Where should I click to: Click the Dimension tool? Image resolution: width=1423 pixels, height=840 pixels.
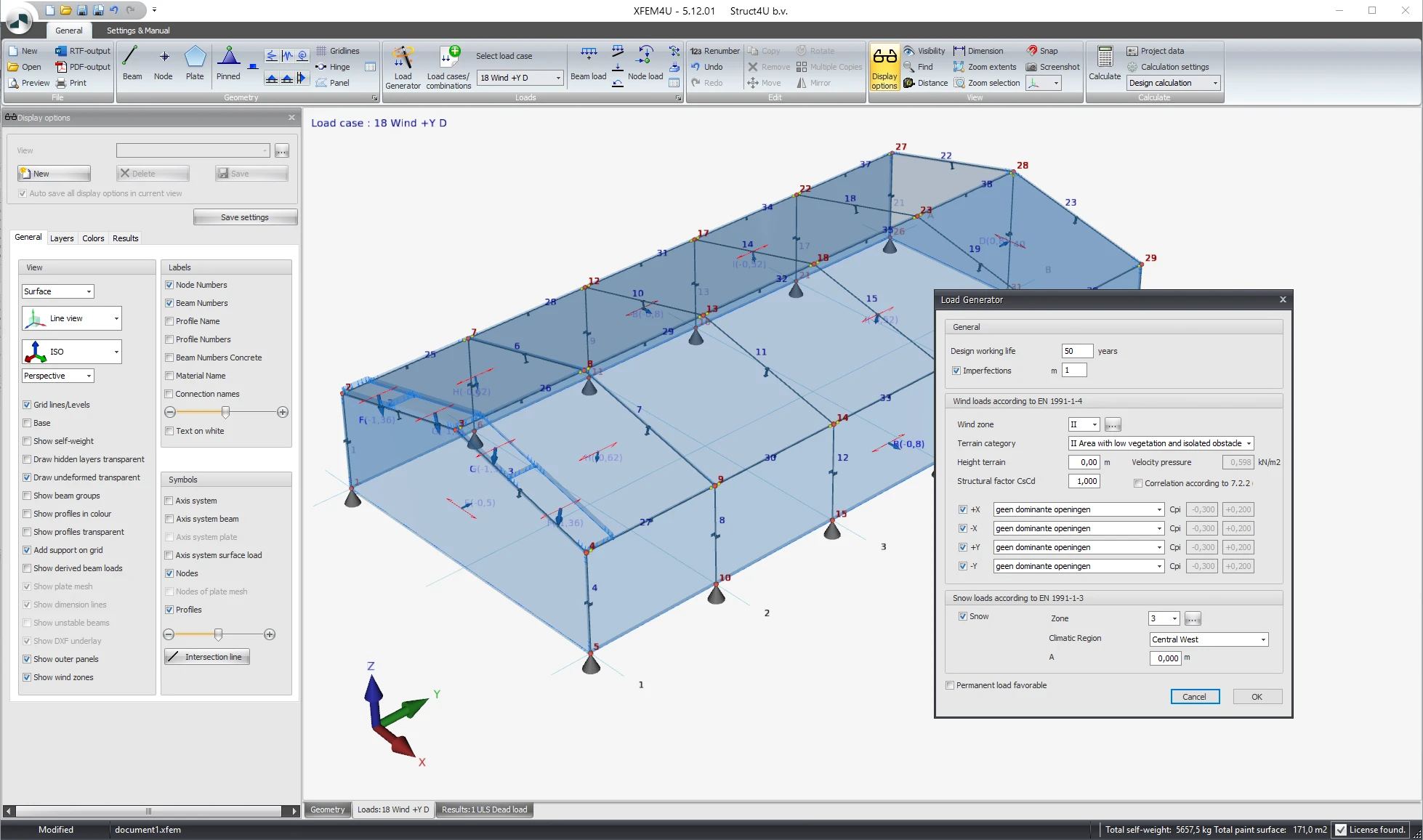coord(978,51)
